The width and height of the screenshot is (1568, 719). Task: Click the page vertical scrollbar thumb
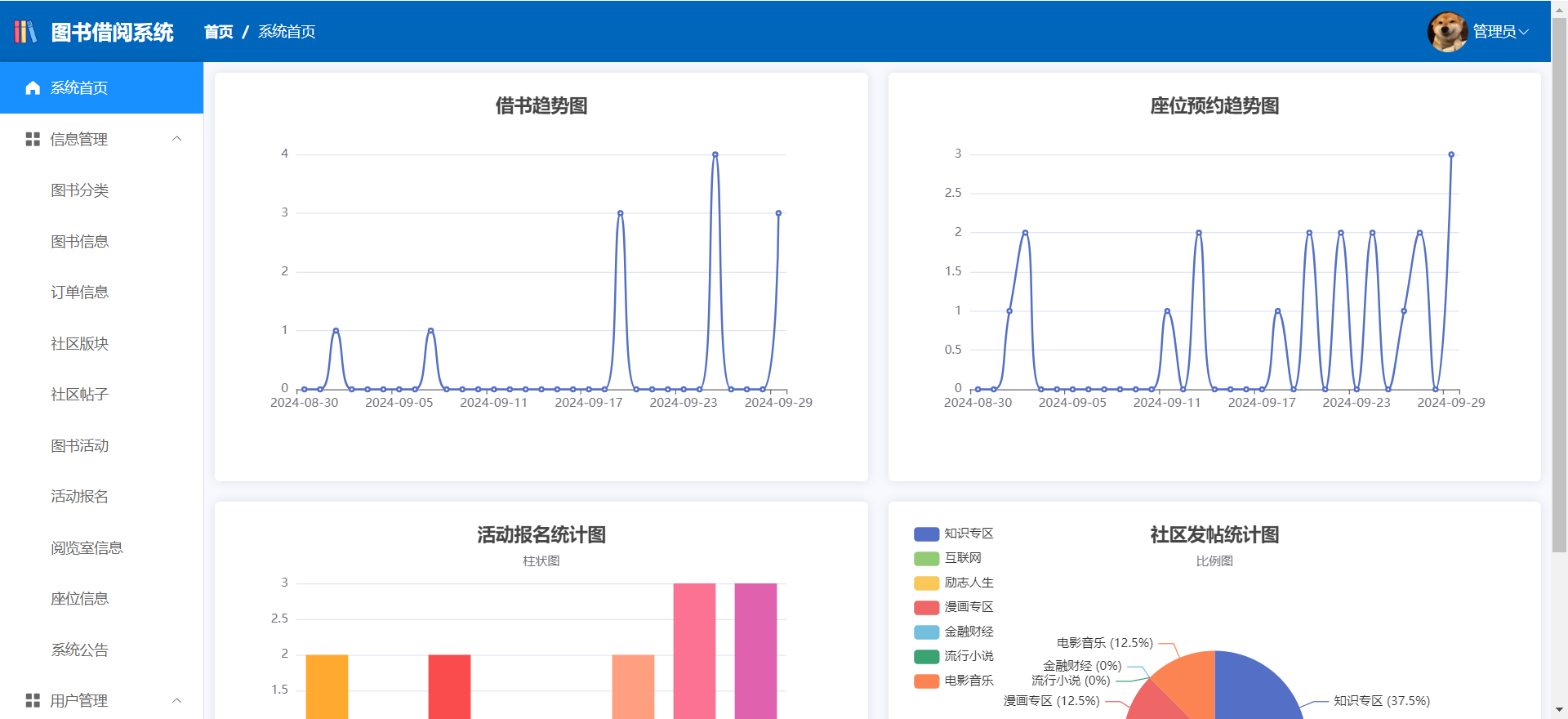[1559, 286]
